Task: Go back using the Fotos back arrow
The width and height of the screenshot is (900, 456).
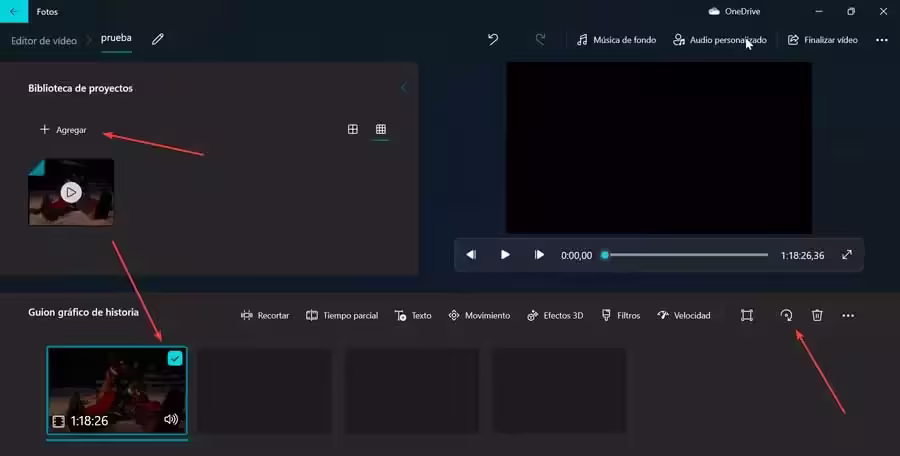Action: 14,11
